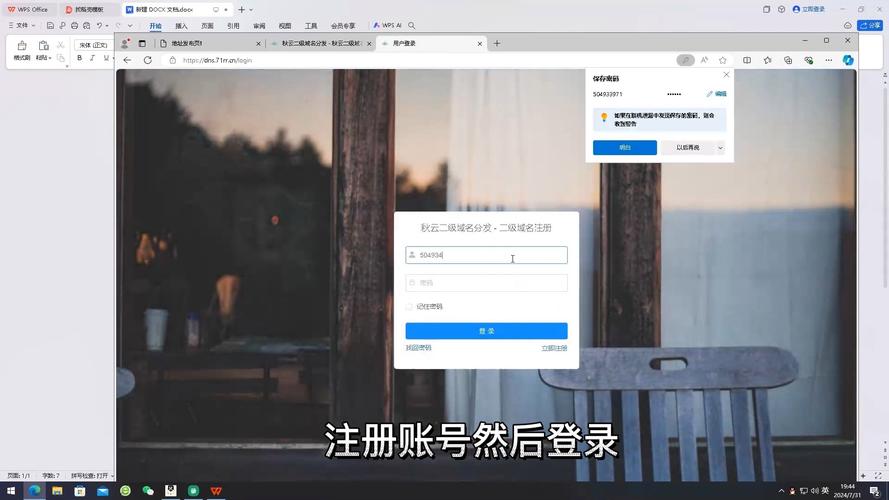Screen dimensions: 889x500
Task: Open the spell check status dropdown
Action: click(92, 476)
